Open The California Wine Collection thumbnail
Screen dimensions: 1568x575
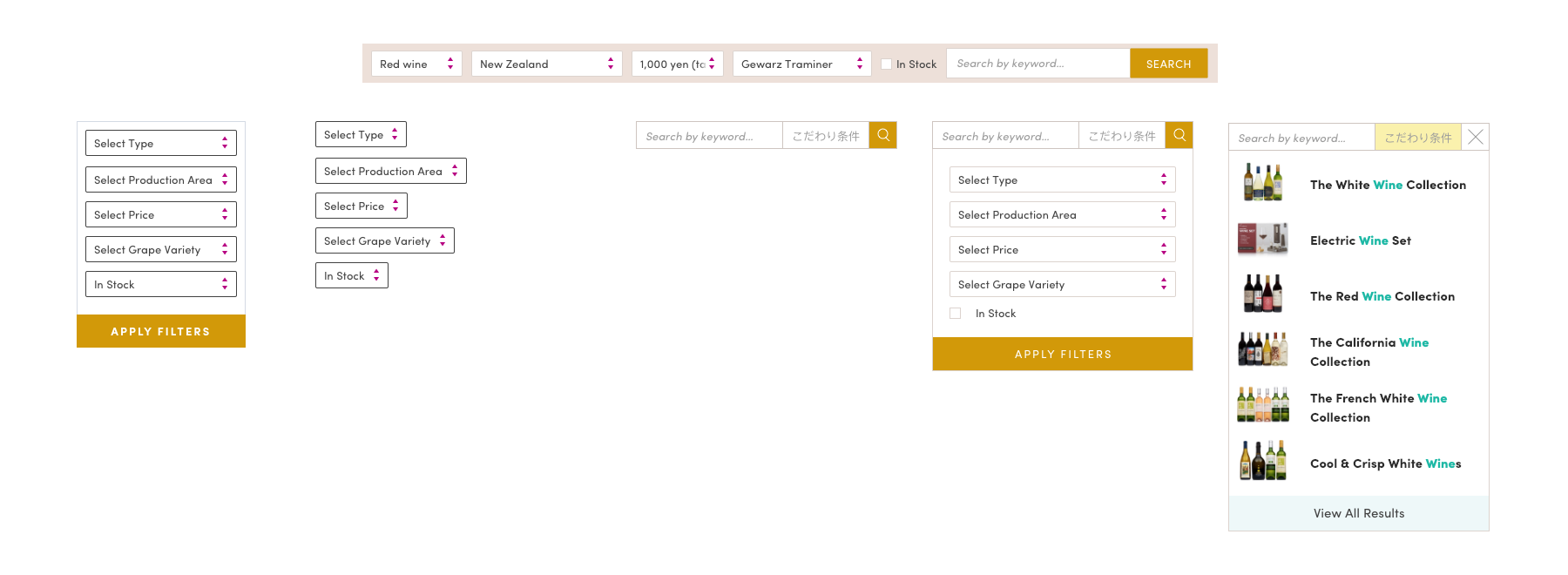click(x=1263, y=350)
